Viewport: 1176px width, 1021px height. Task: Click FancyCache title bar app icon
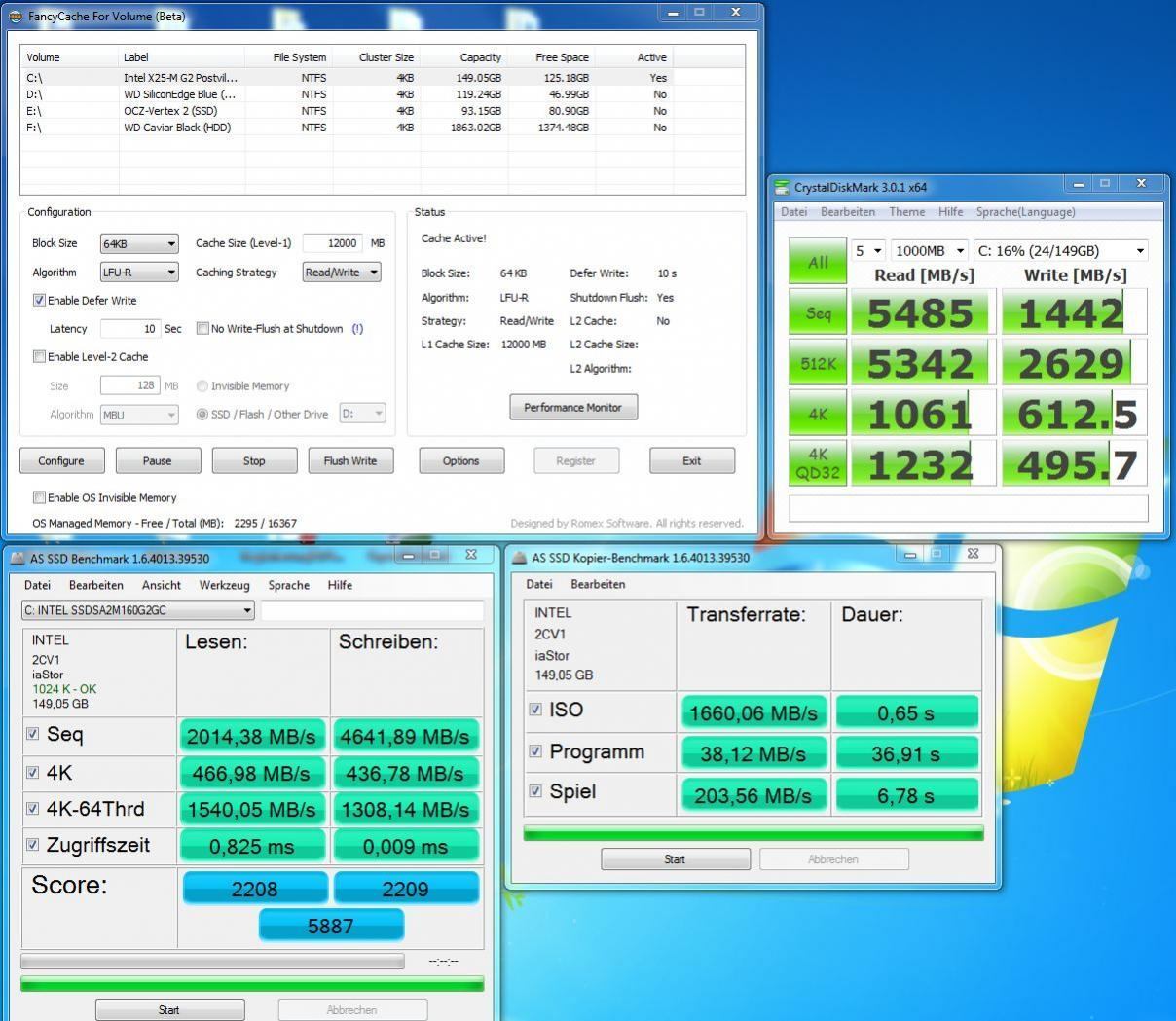click(x=15, y=17)
